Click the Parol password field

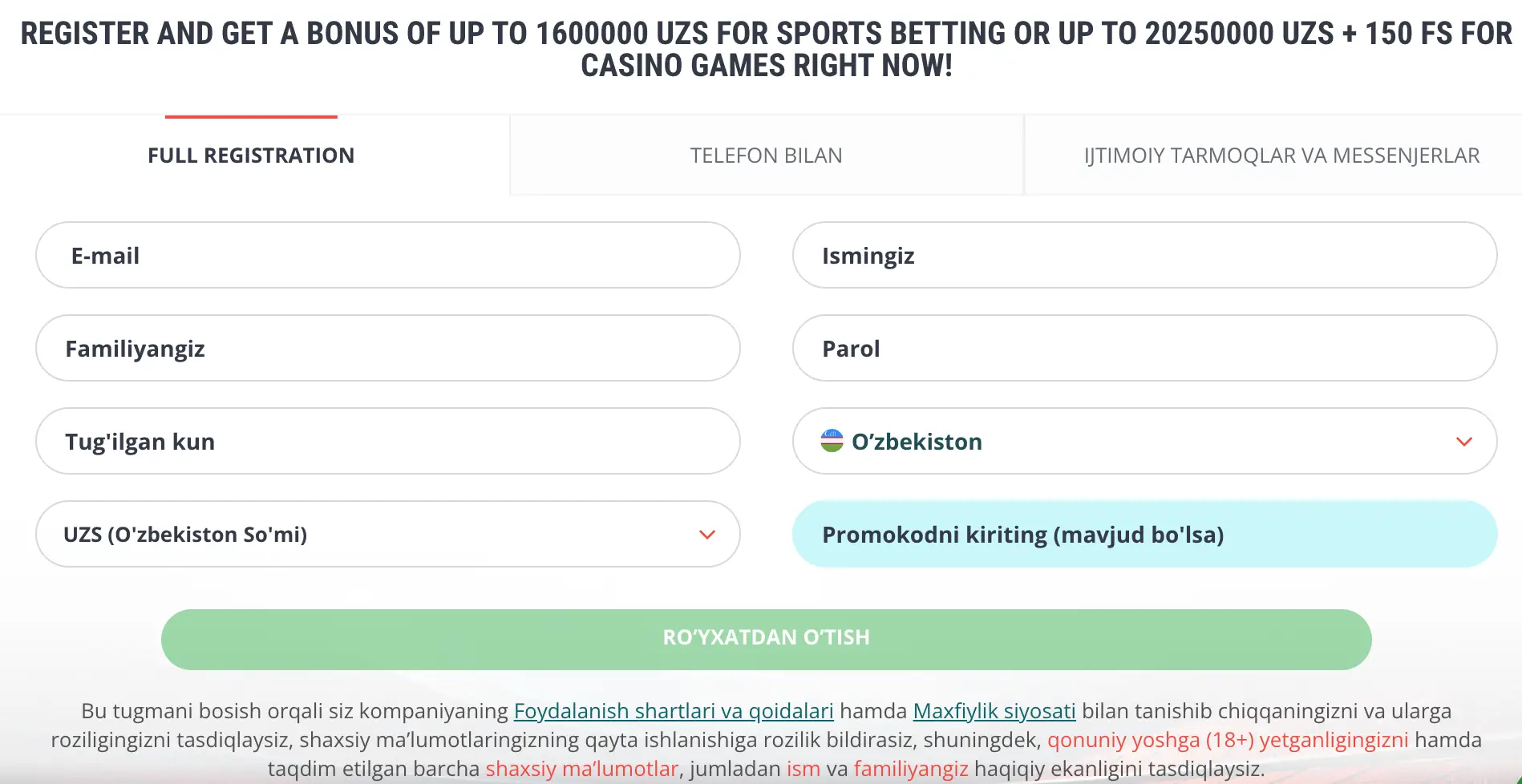click(1143, 348)
